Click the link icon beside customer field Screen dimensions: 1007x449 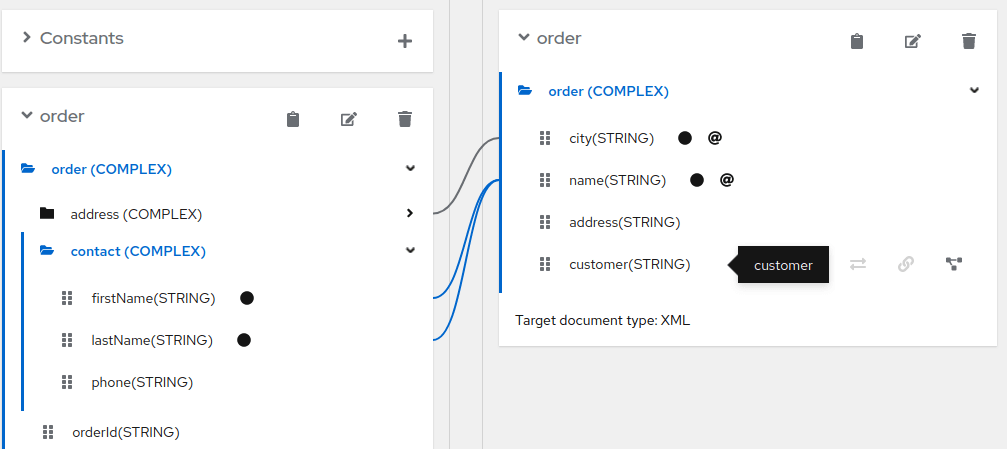click(x=906, y=264)
